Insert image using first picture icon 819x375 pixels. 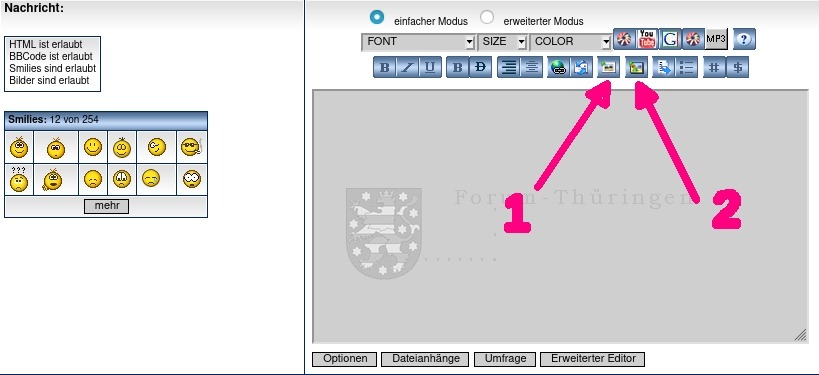(x=608, y=67)
